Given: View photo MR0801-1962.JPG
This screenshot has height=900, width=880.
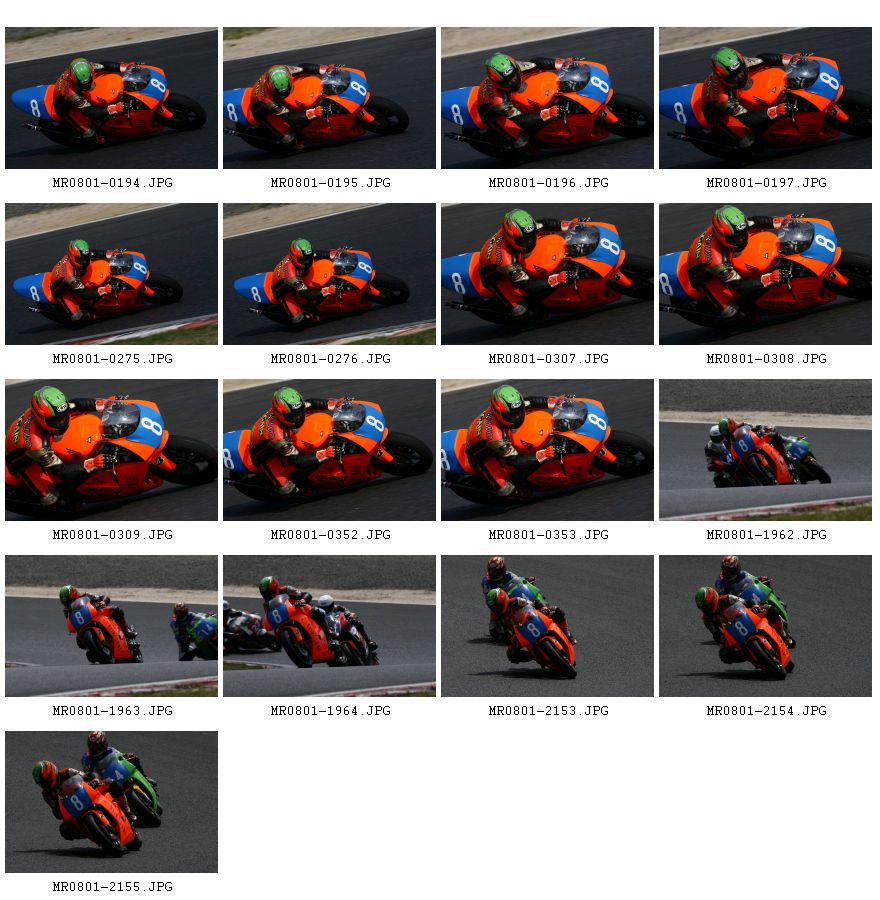Looking at the screenshot, I should point(765,450).
